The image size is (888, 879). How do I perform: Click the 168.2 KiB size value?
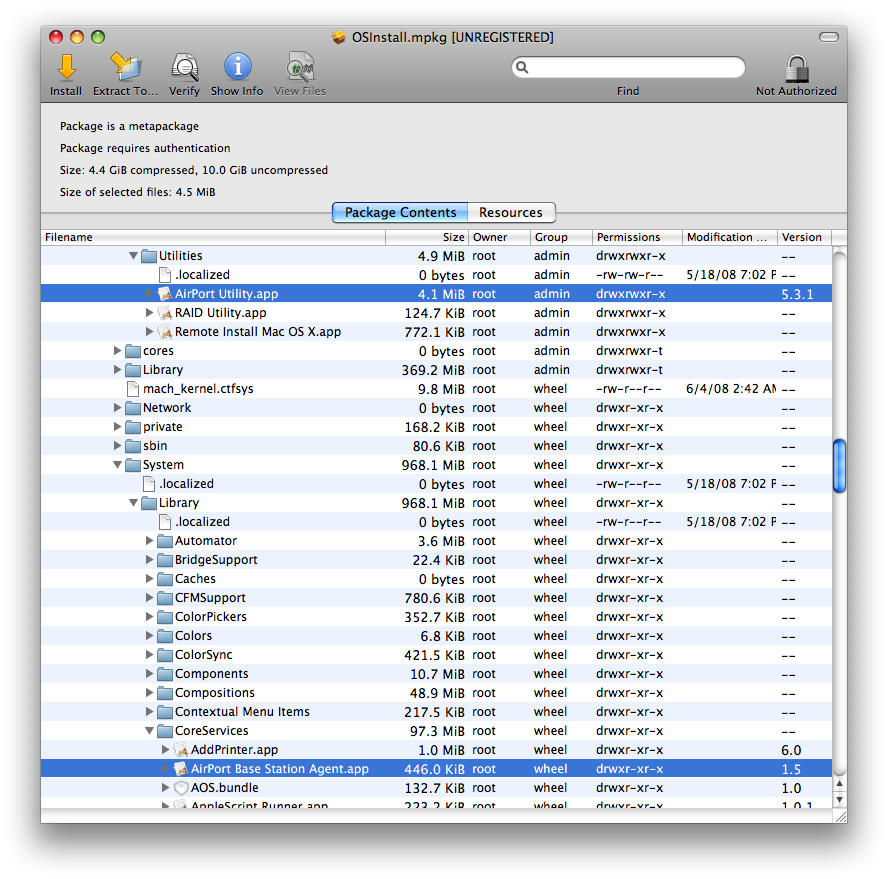[434, 427]
